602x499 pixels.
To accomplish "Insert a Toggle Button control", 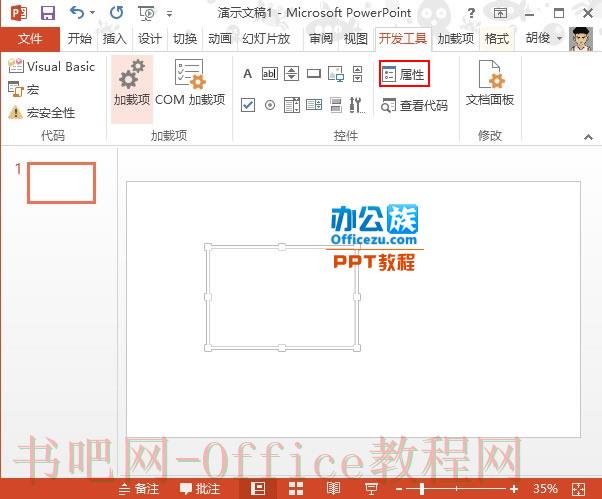I will 336,104.
